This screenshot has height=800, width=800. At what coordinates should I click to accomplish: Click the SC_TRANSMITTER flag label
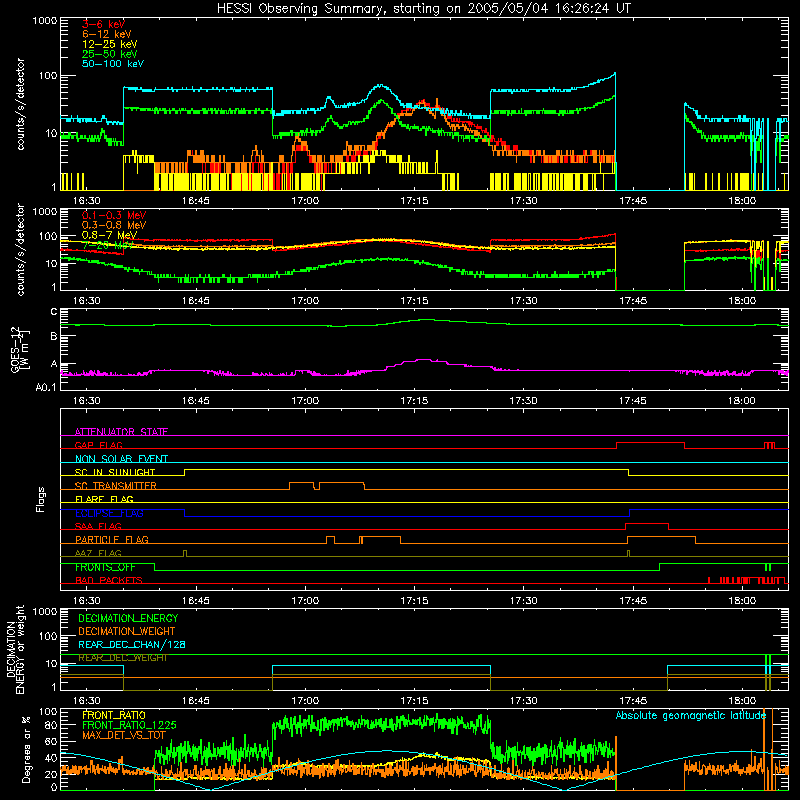(x=116, y=486)
